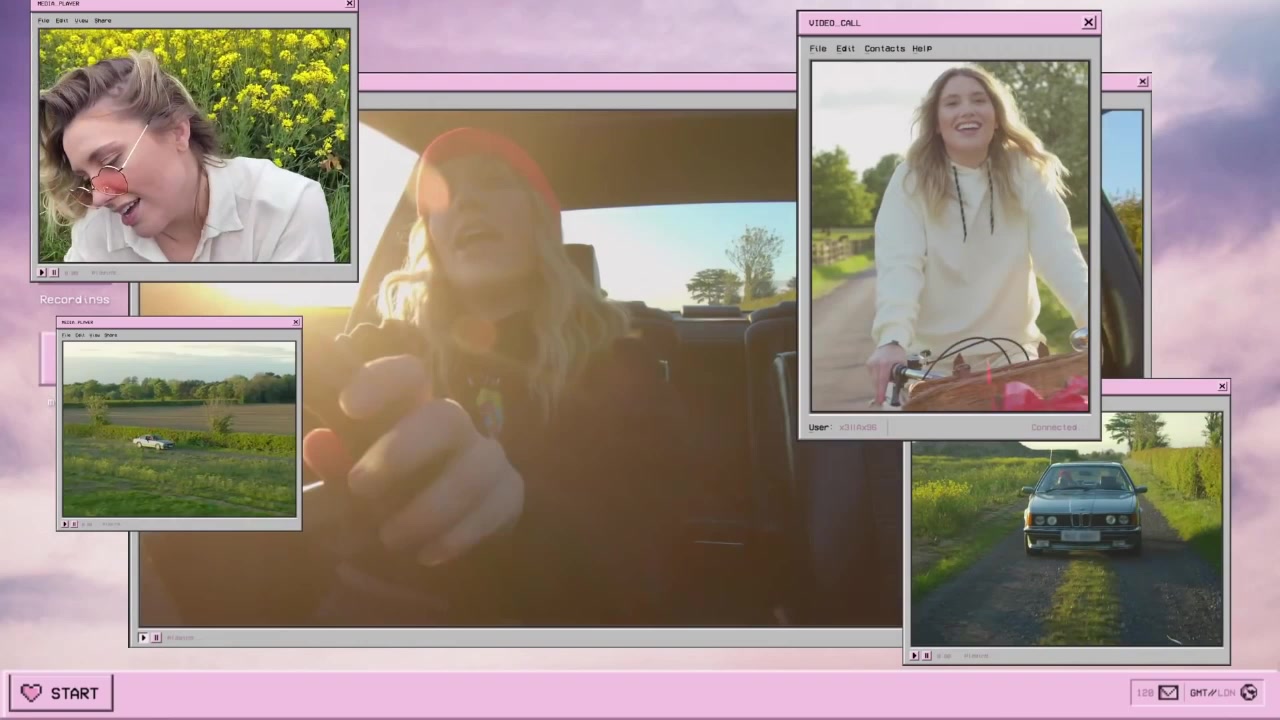Open View menu in the aerial field Media Player

pyautogui.click(x=95, y=335)
